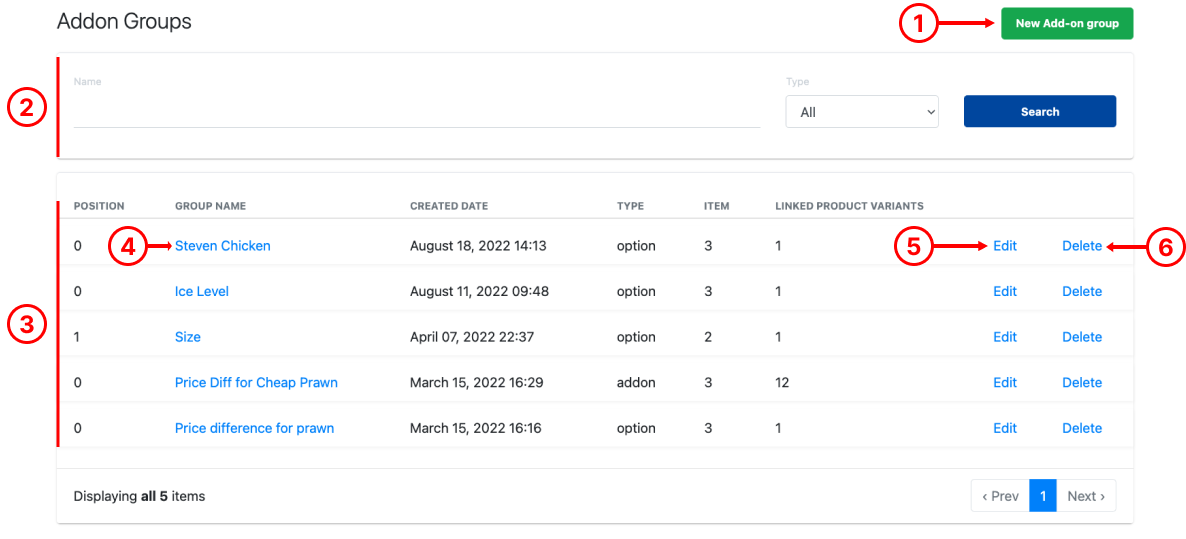Image resolution: width=1186 pixels, height=539 pixels.
Task: Delete Price difference for prawn group
Action: 1081,428
